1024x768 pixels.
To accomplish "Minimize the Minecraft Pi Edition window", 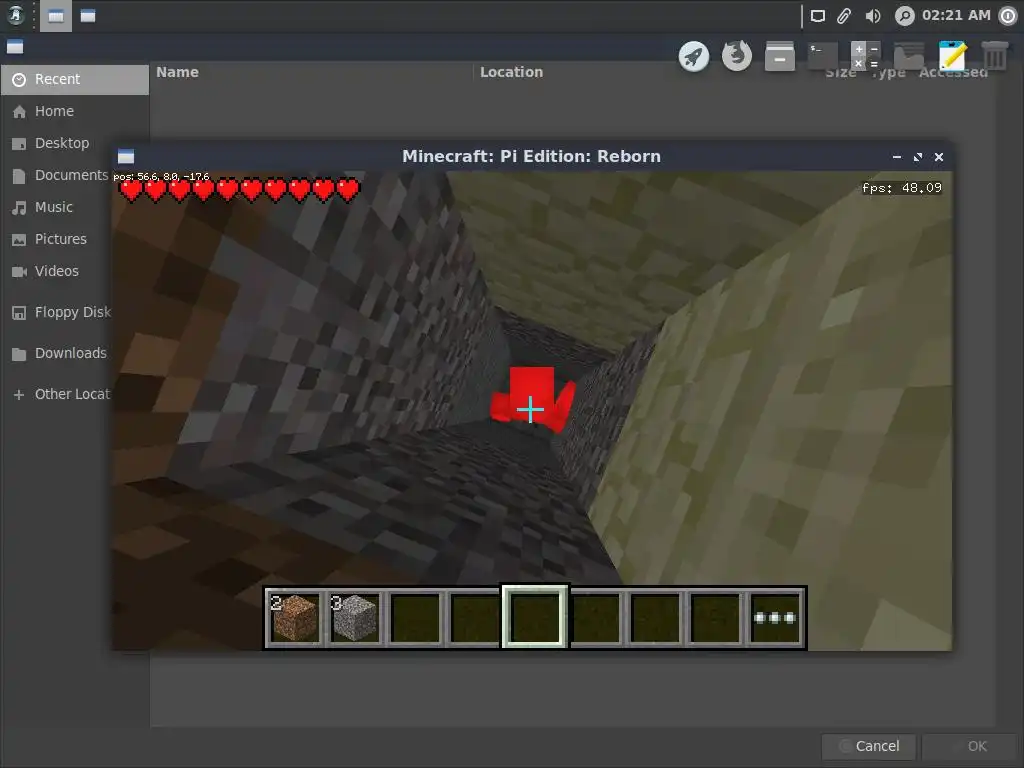I will pos(897,157).
